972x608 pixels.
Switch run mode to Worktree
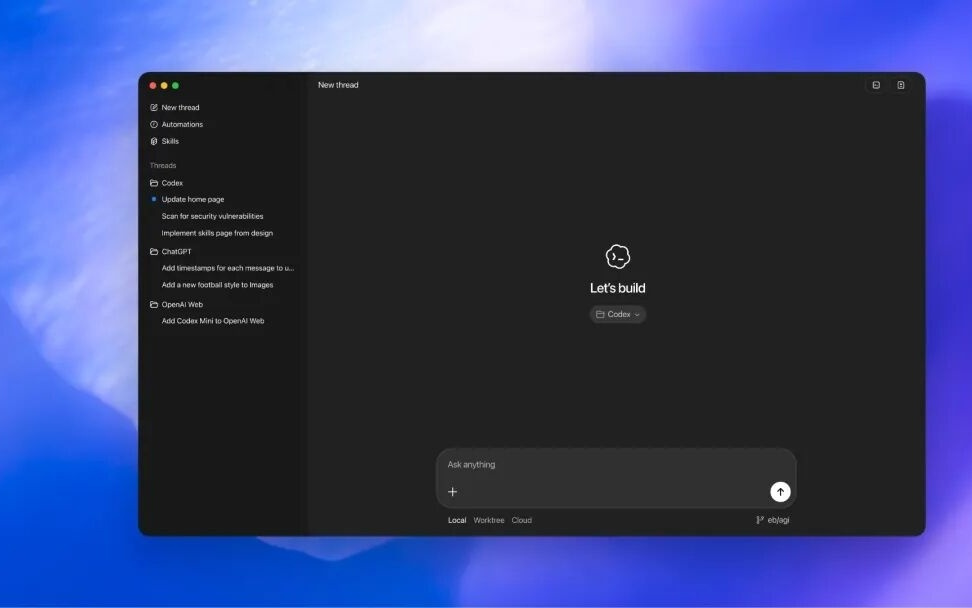point(489,520)
